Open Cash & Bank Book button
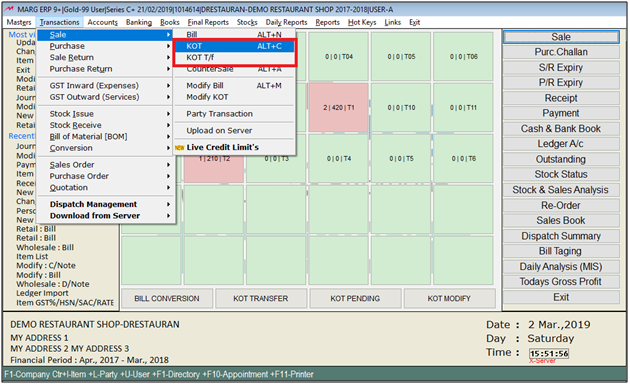The height and width of the screenshot is (384, 630). click(561, 129)
